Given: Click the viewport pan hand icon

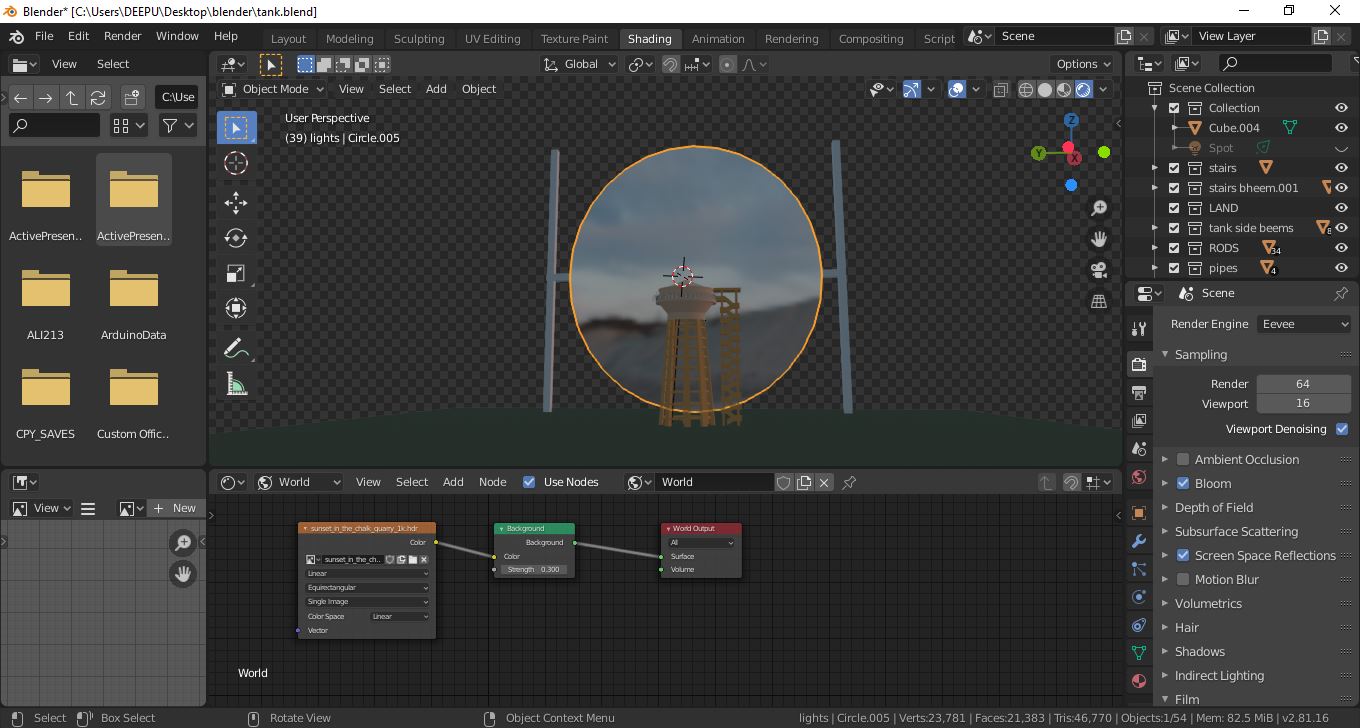Looking at the screenshot, I should click(1099, 239).
